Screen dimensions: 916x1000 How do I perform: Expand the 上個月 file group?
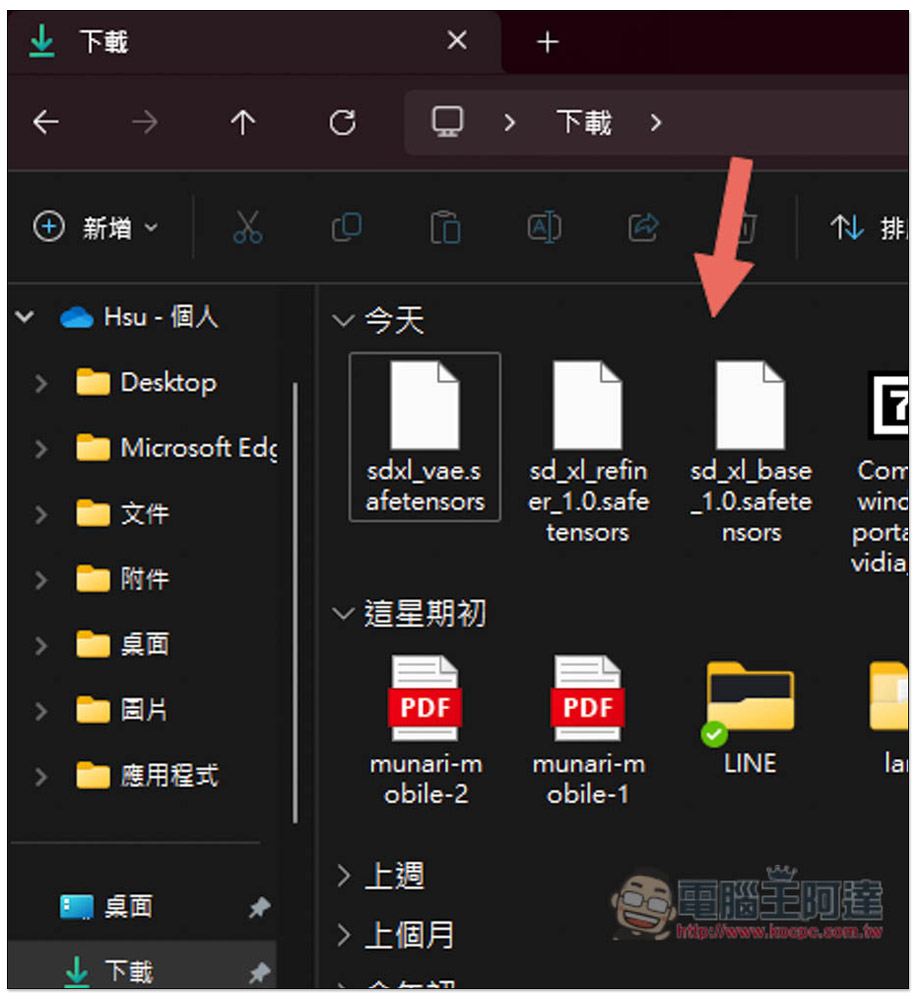click(343, 935)
